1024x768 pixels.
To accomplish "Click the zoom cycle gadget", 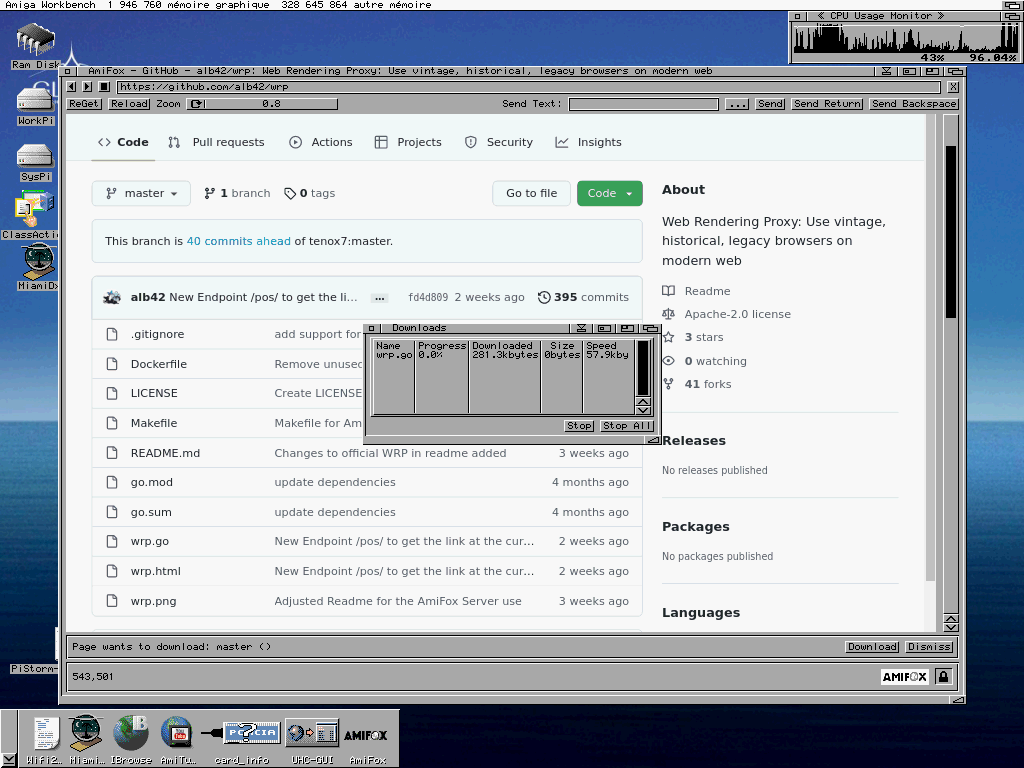I will (x=196, y=104).
